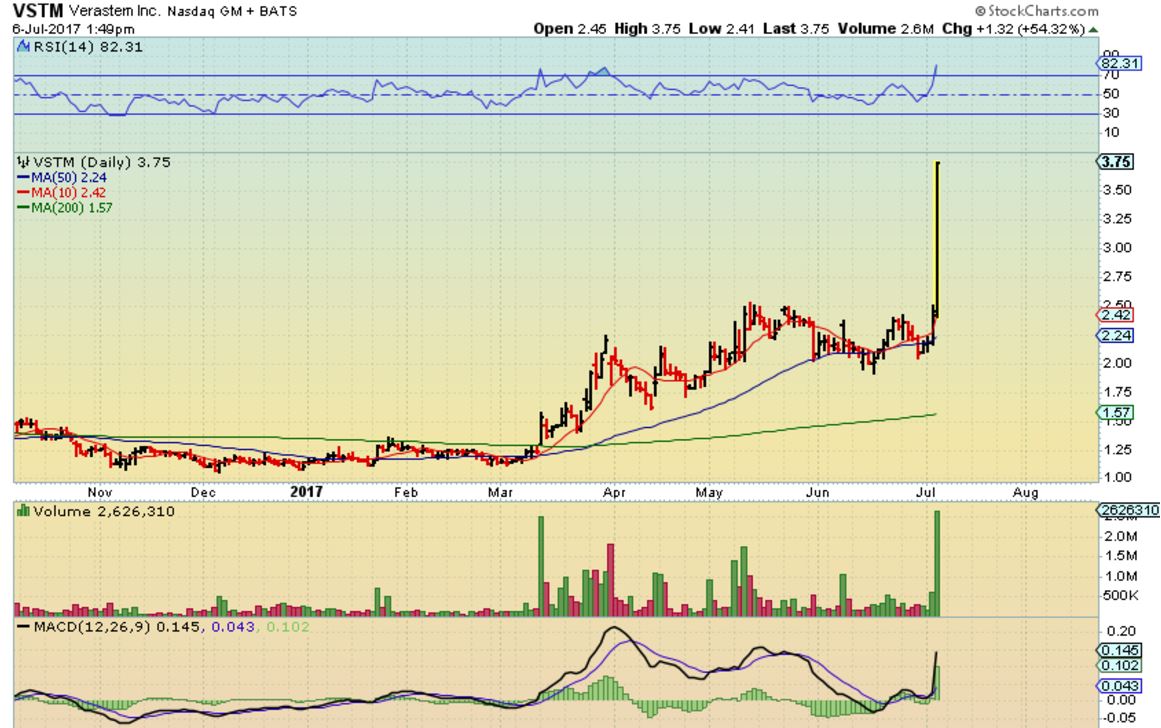
Task: Click the 'Last 3.75' header value
Action: click(796, 29)
